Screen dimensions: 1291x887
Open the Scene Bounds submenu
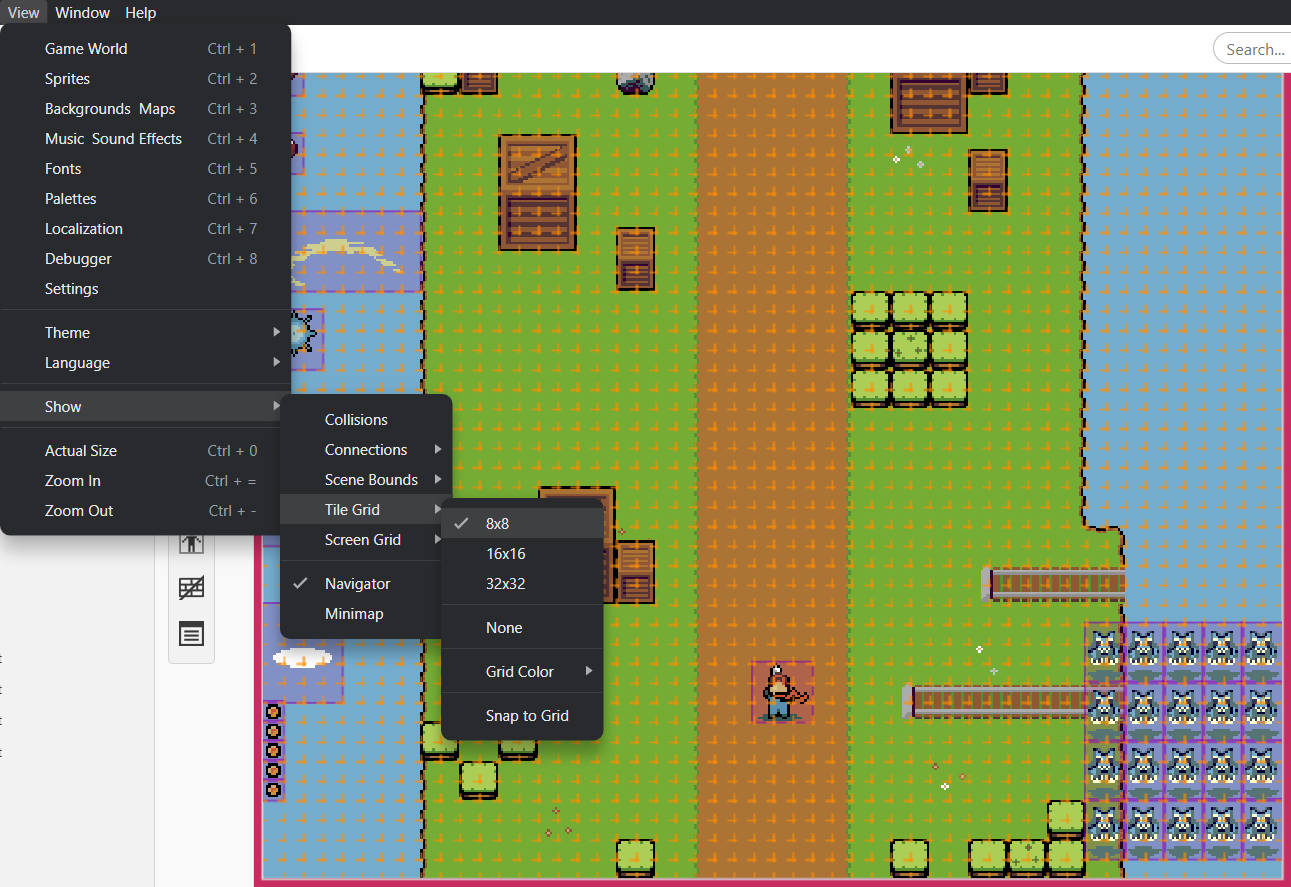[x=371, y=480]
